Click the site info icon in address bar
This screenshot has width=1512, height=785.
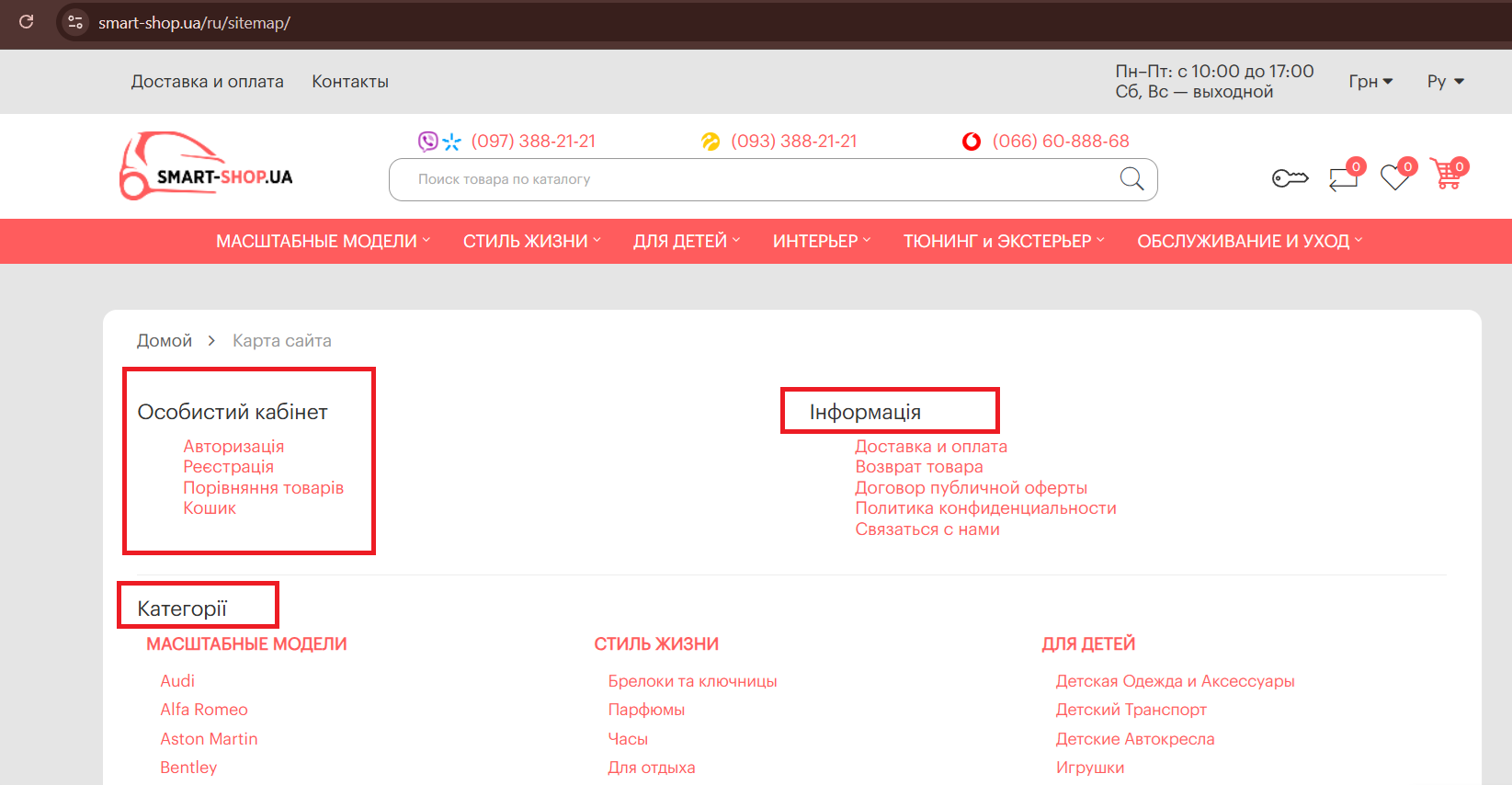coord(75,22)
